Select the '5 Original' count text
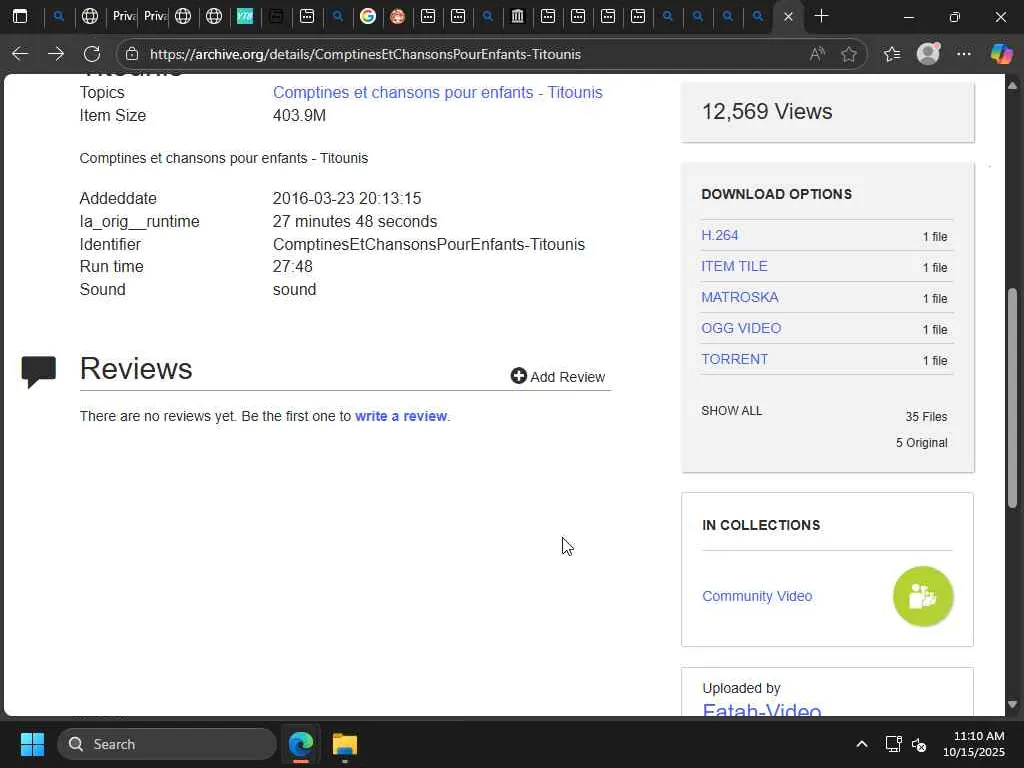 pos(921,443)
